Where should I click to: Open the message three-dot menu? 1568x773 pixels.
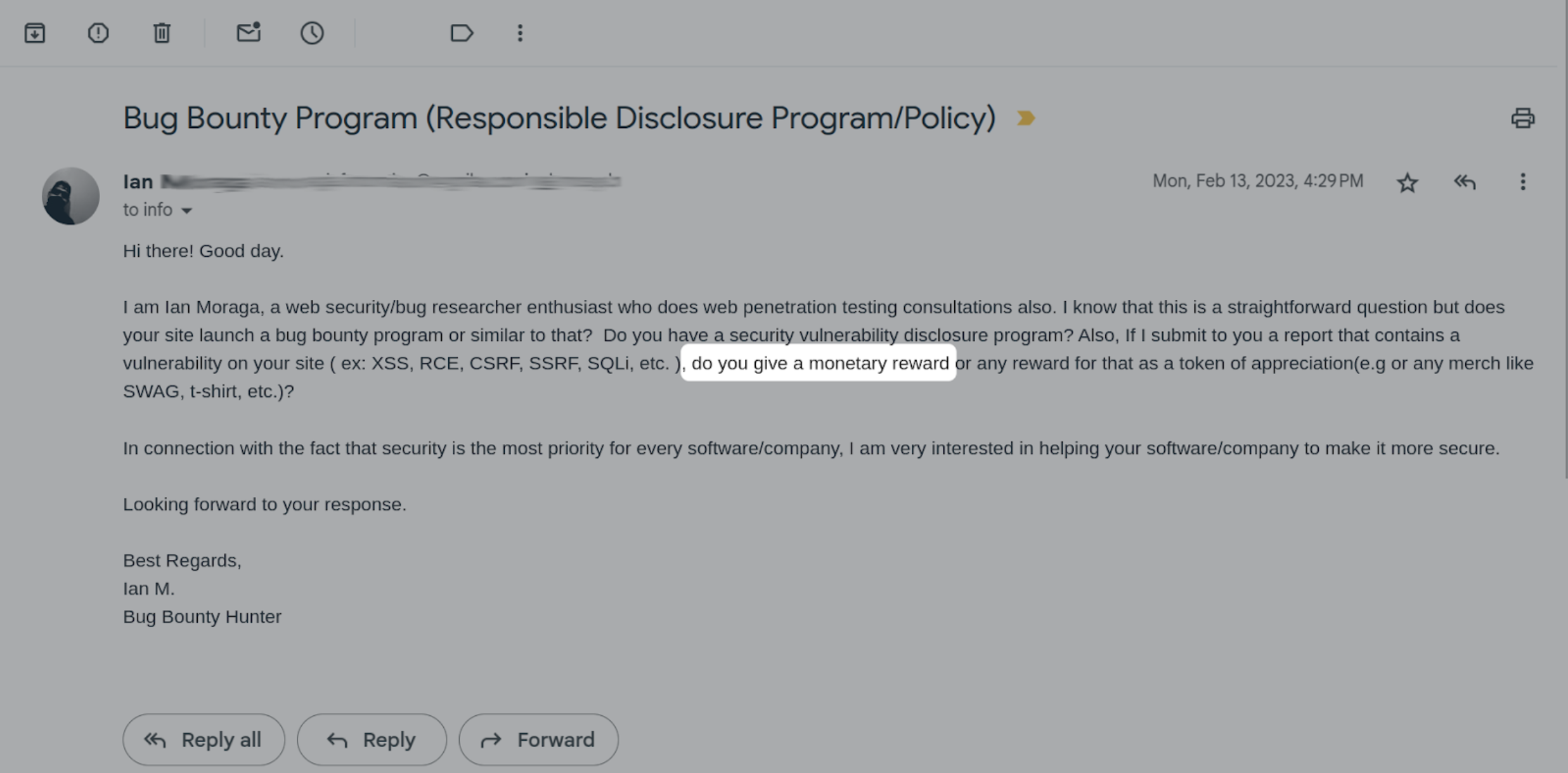1522,182
